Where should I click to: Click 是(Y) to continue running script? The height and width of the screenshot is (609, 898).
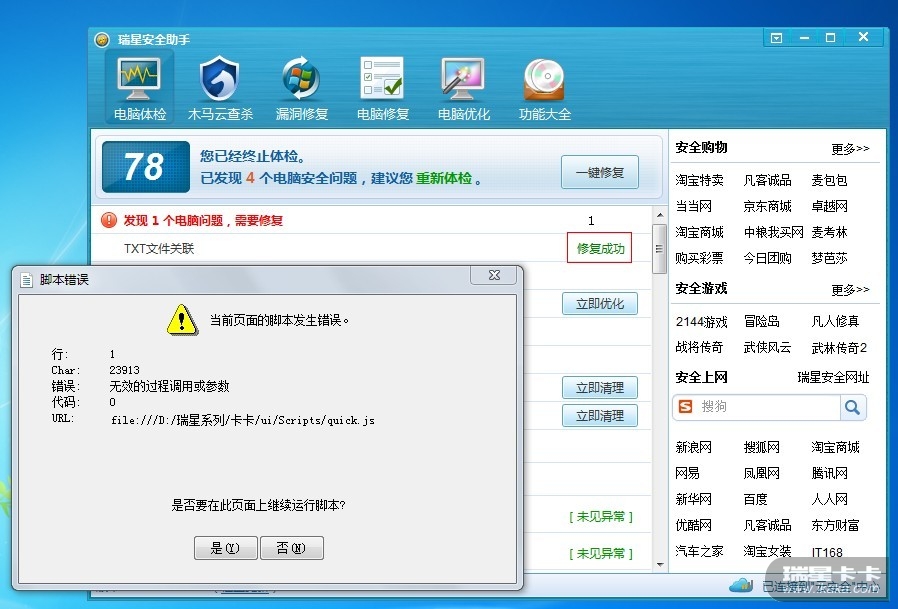pyautogui.click(x=225, y=548)
